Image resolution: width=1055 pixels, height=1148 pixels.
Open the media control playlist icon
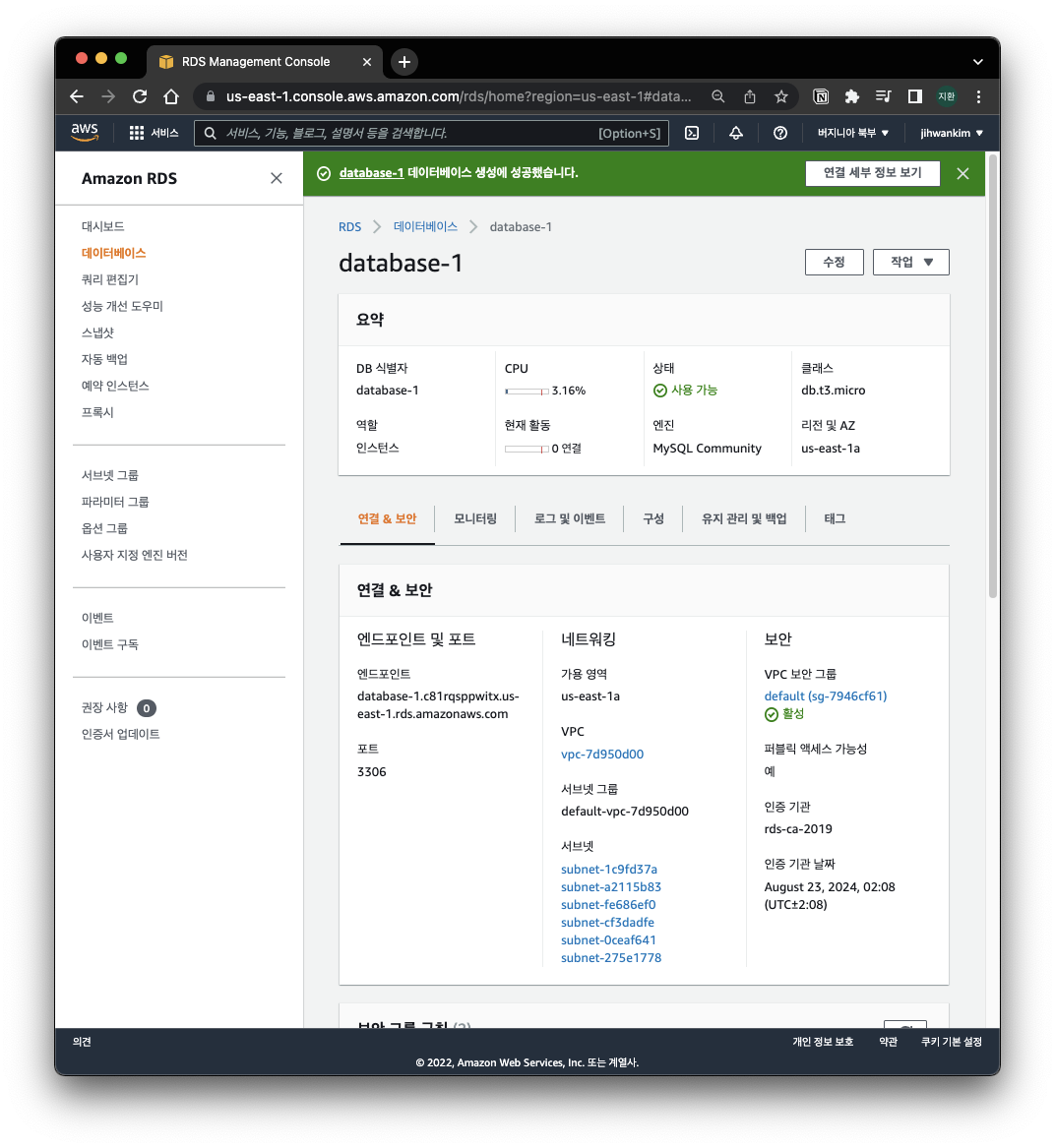coord(884,96)
